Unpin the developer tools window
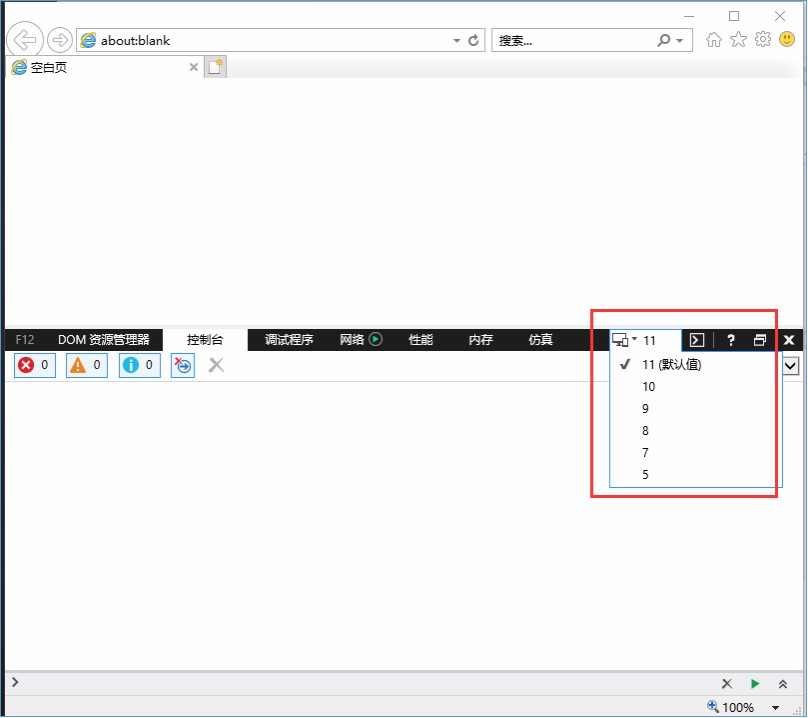Viewport: 808px width, 718px height. [760, 340]
